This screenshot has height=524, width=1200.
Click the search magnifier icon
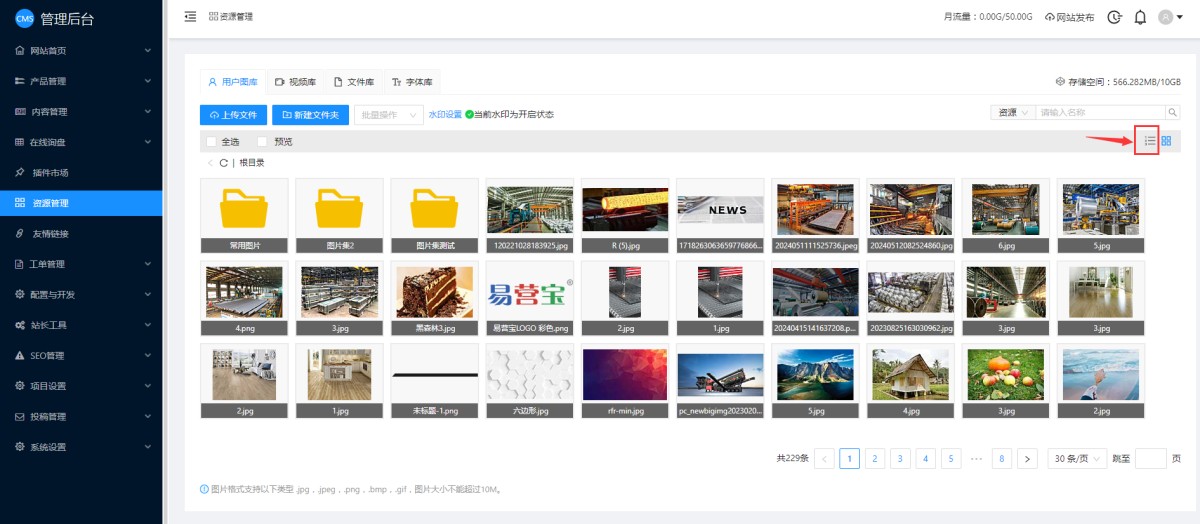[1173, 113]
